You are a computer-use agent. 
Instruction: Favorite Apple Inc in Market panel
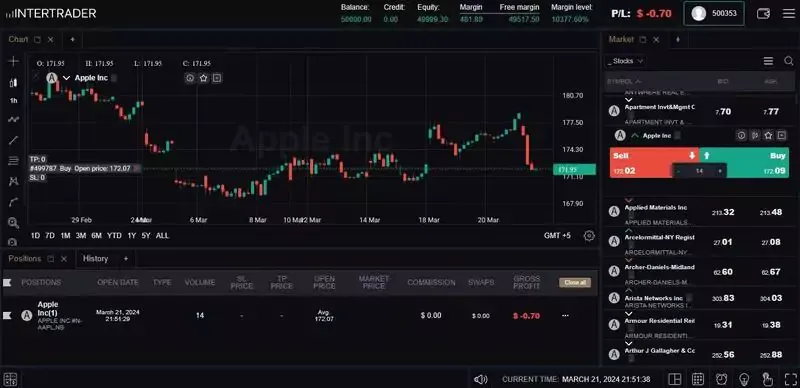coord(768,136)
